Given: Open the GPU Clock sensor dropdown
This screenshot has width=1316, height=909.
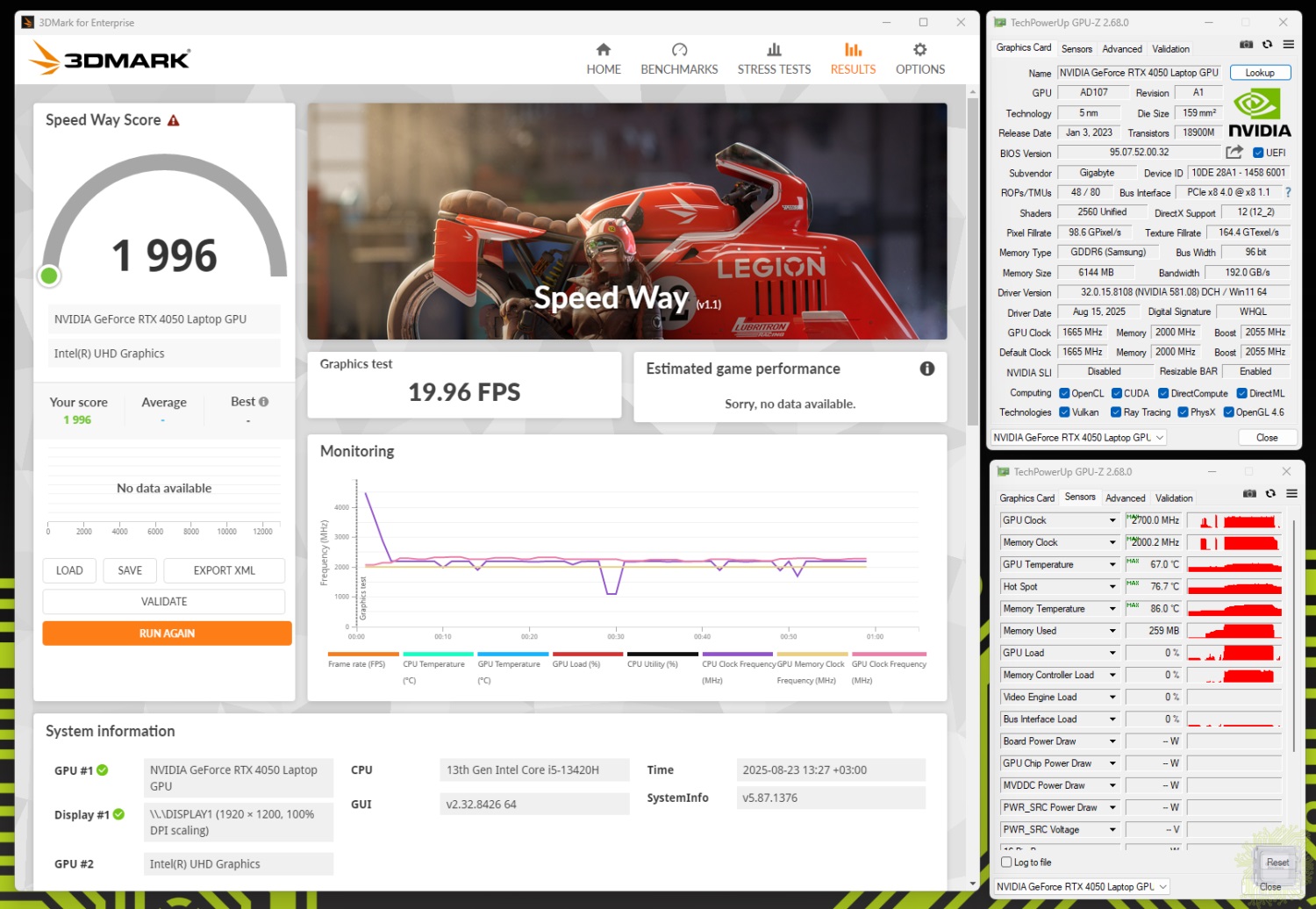Looking at the screenshot, I should [x=1112, y=520].
